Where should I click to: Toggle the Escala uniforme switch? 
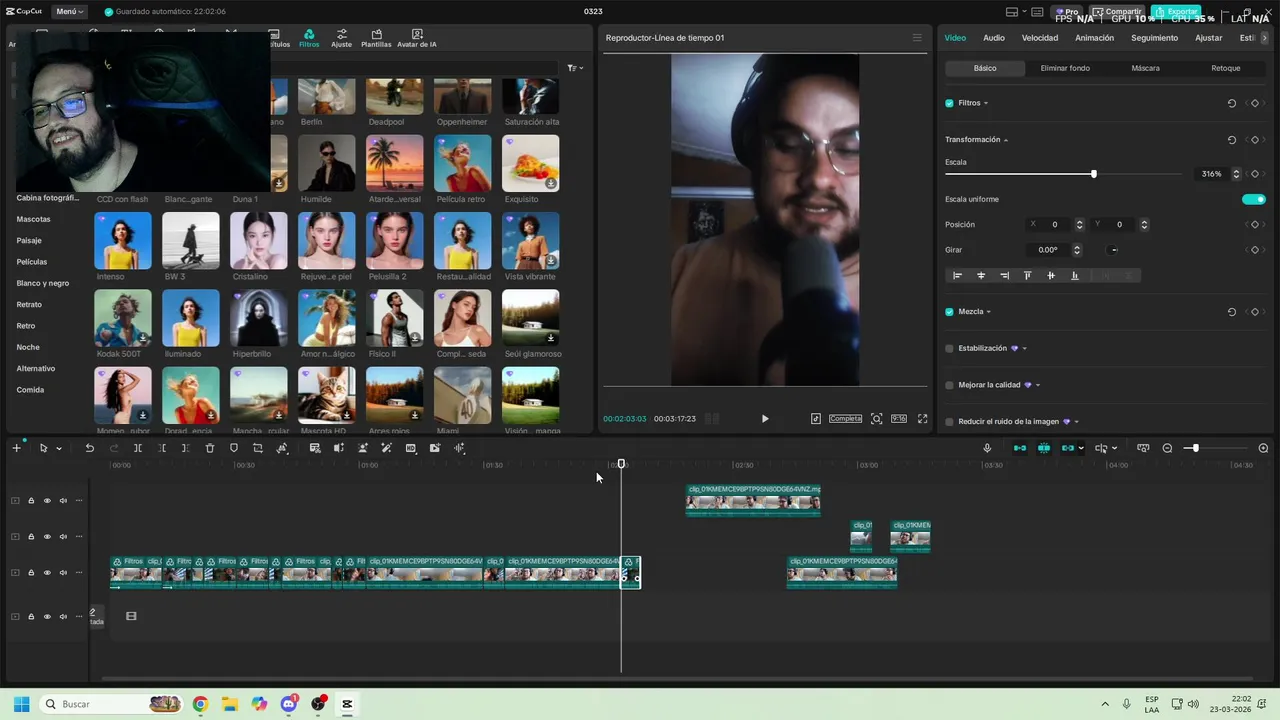(1254, 199)
